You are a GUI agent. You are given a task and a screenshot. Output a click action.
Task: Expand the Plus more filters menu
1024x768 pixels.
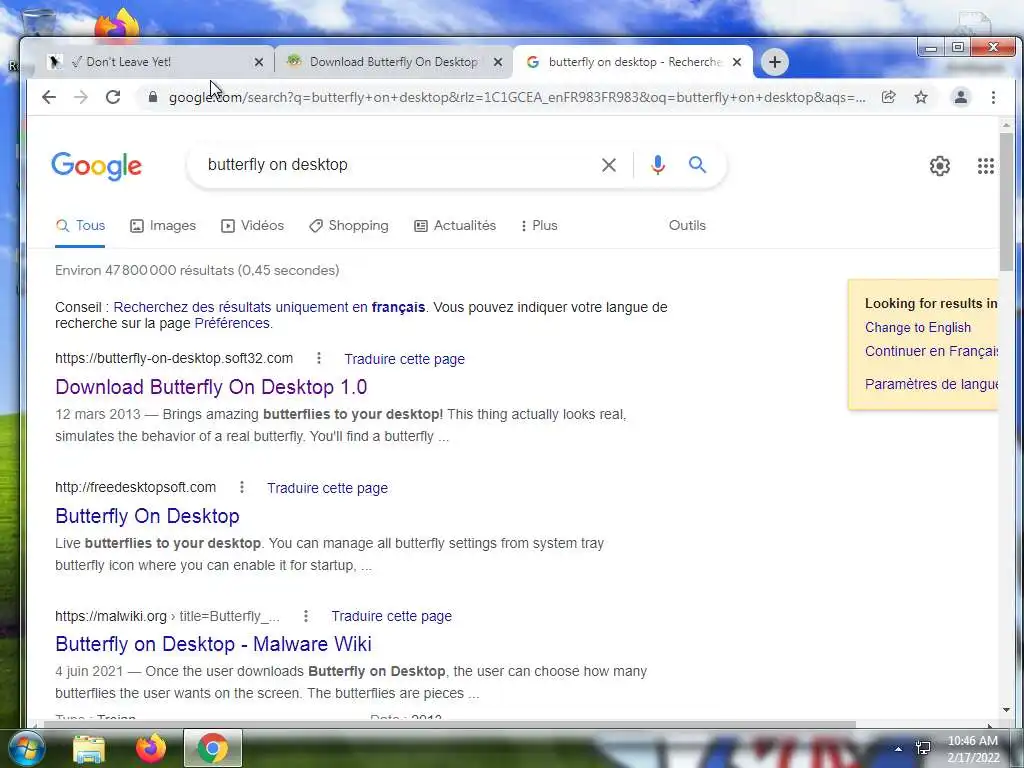[539, 226]
